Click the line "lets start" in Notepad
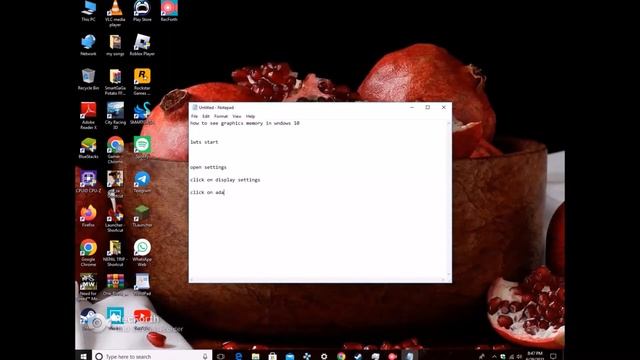Image resolution: width=640 pixels, height=360 pixels. (x=204, y=142)
